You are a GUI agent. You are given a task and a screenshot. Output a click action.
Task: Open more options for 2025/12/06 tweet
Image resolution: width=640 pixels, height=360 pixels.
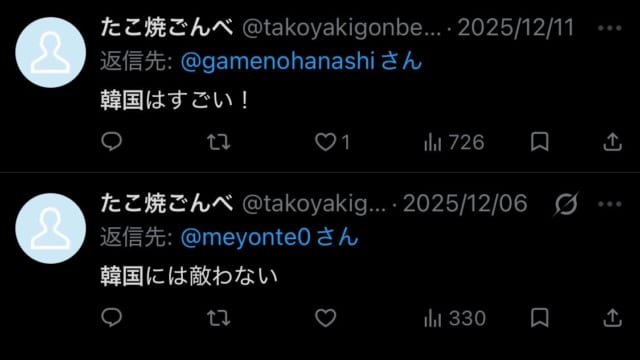[x=610, y=204]
